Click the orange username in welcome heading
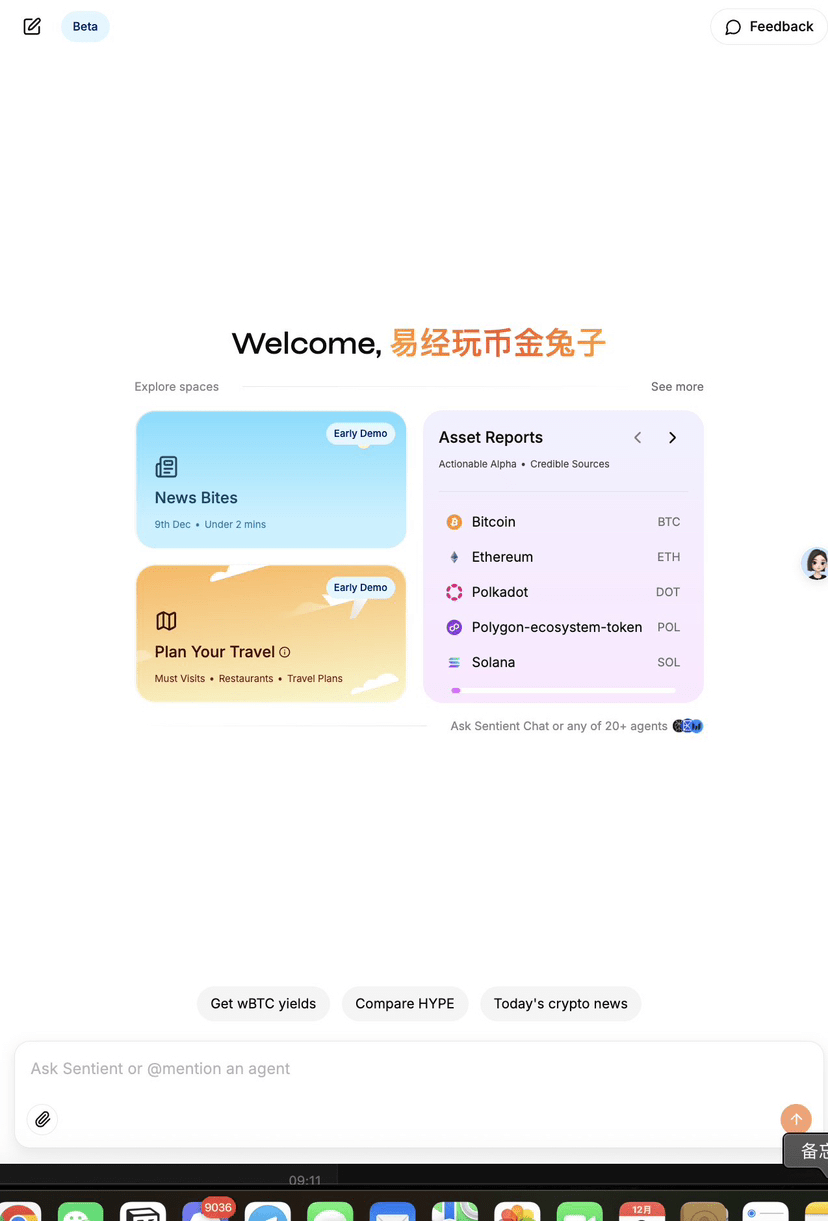The width and height of the screenshot is (828, 1221). click(x=498, y=343)
